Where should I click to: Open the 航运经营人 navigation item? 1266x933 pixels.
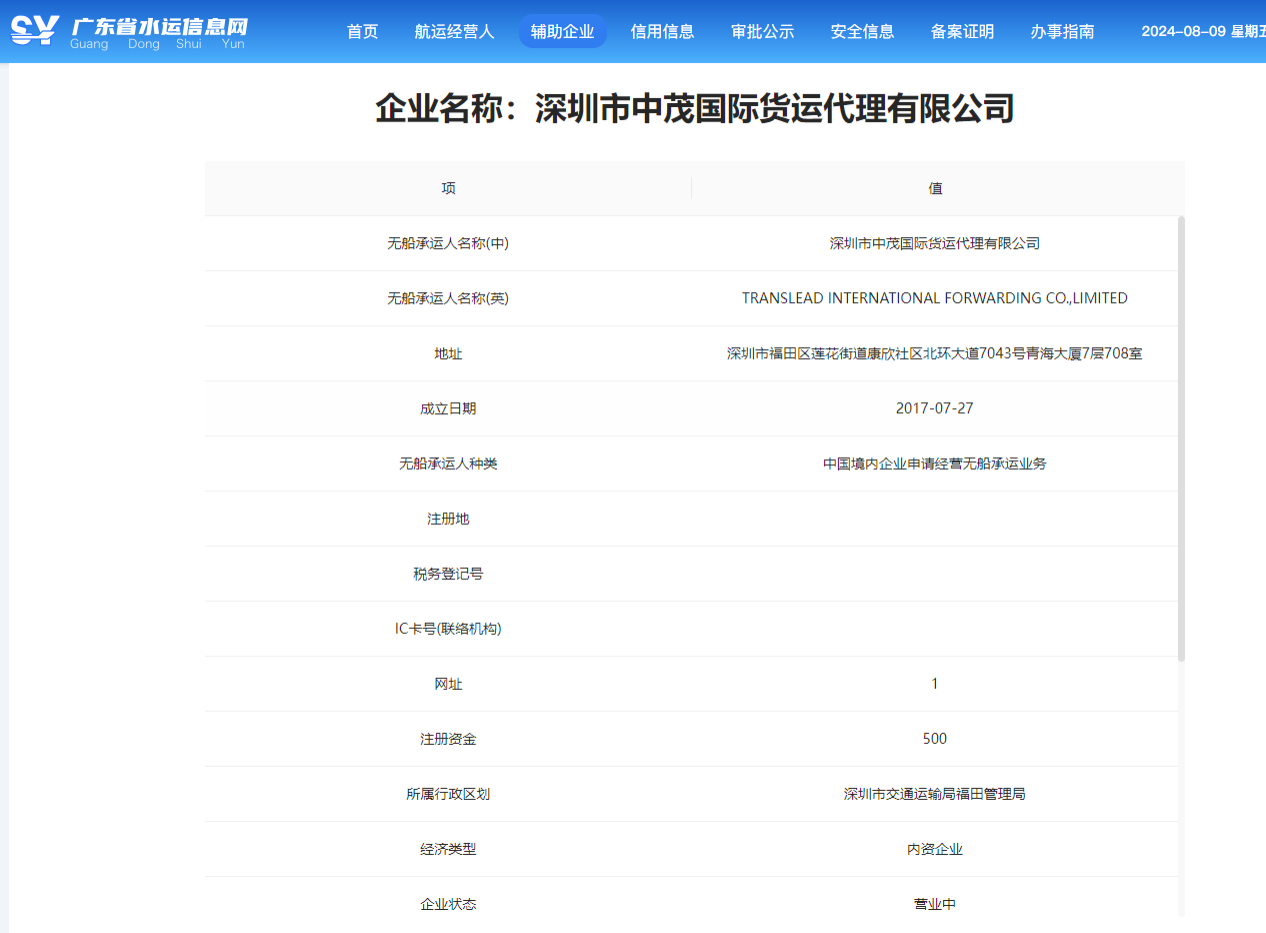click(x=454, y=32)
